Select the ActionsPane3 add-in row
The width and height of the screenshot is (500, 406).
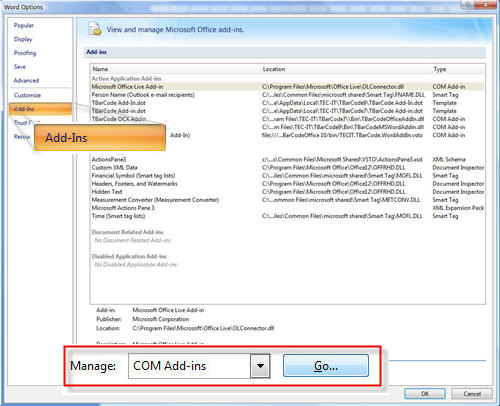coord(287,159)
